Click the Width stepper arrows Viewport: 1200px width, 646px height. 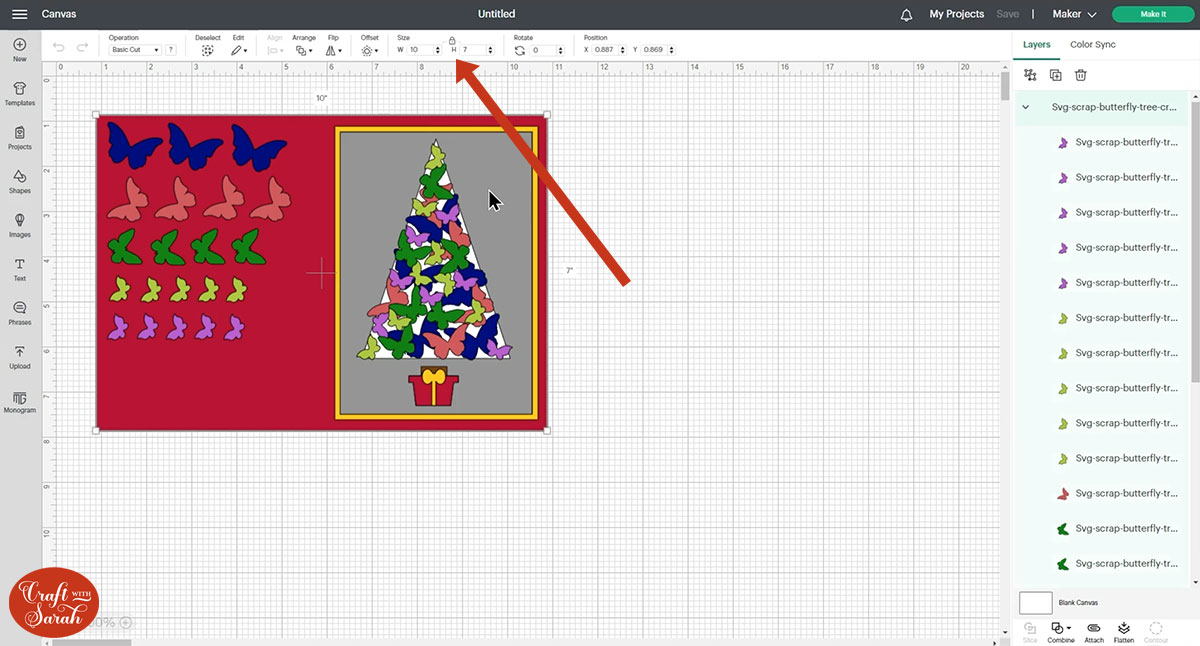coord(438,50)
